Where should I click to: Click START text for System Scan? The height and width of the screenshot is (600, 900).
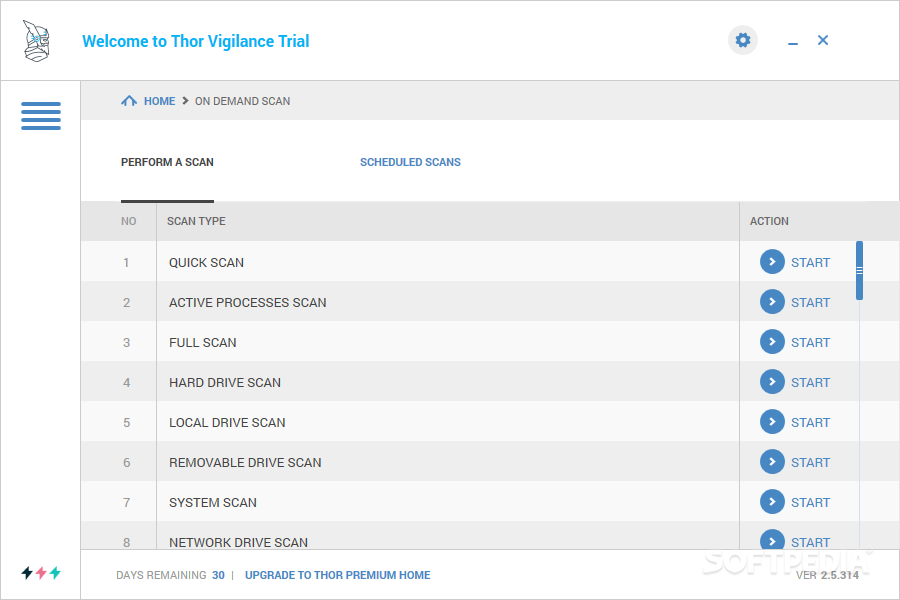point(810,502)
